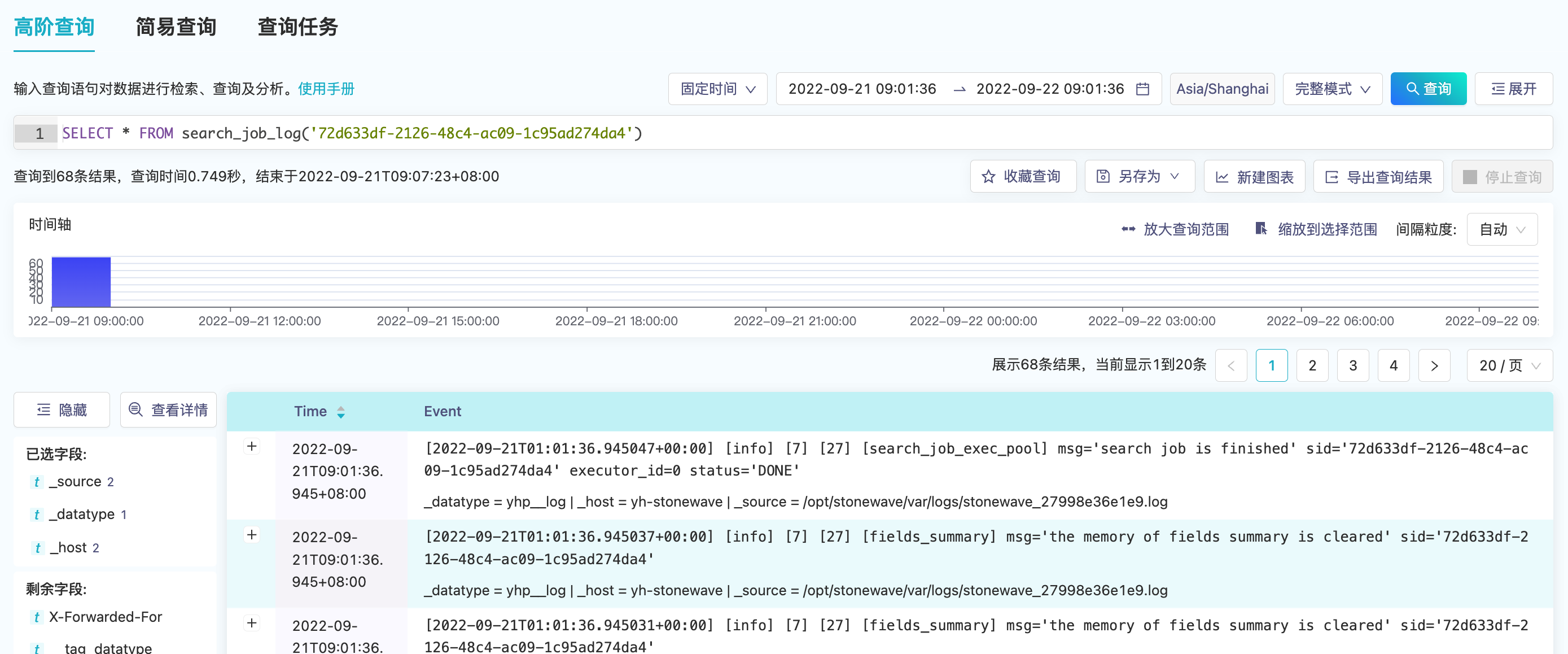Viewport: 1568px width, 654px height.
Task: Click into the SQL query editor line
Action: [x=783, y=133]
